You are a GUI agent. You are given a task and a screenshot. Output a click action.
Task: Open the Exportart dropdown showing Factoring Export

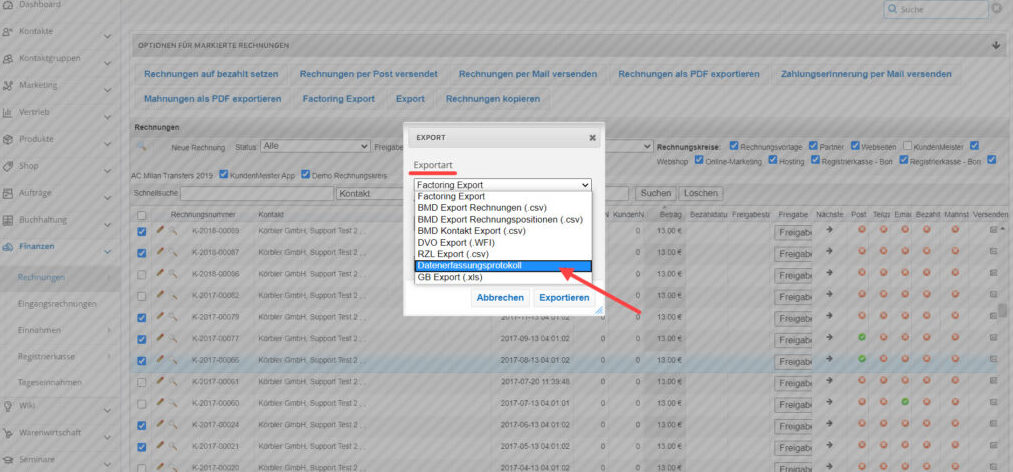pyautogui.click(x=503, y=185)
